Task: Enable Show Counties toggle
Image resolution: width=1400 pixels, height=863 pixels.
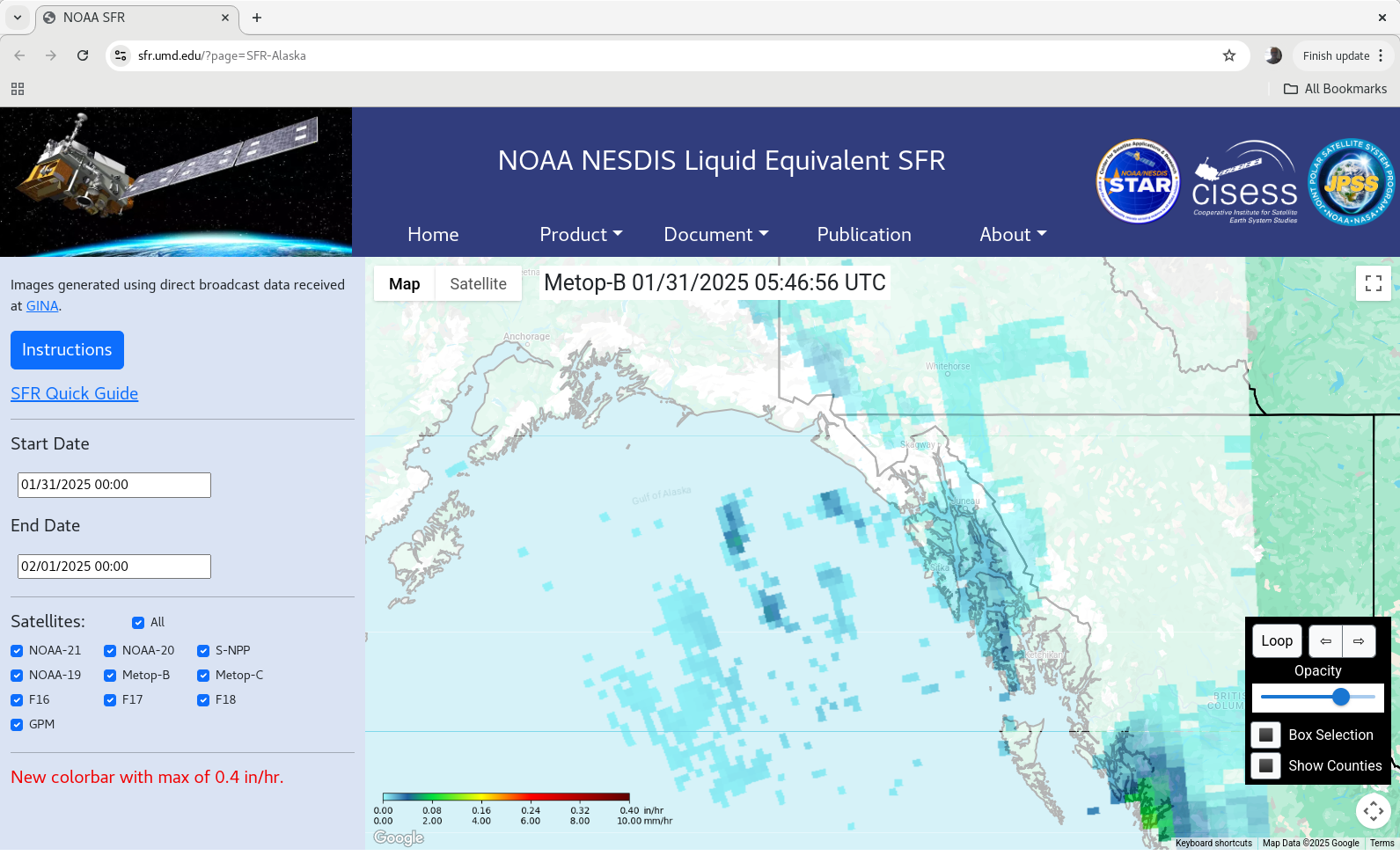Action: pyautogui.click(x=1265, y=765)
